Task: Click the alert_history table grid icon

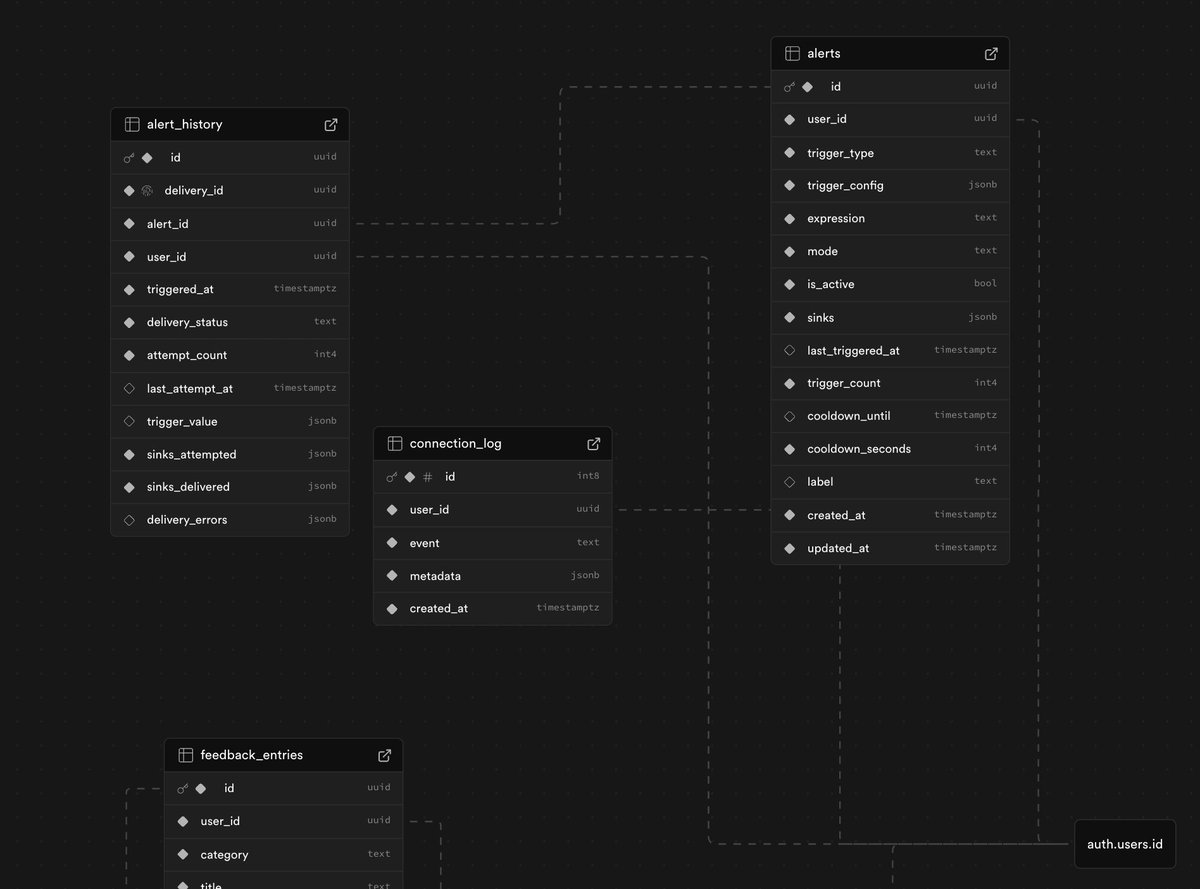Action: 132,125
